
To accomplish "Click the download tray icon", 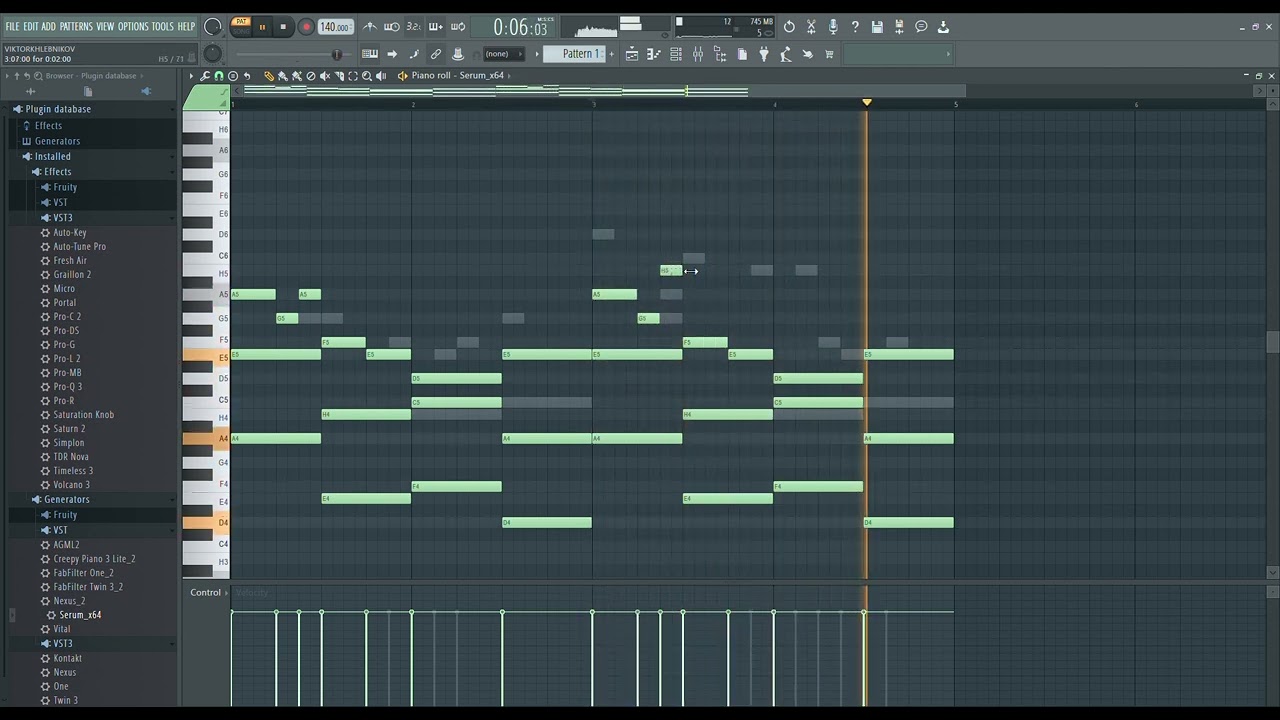I will point(943,27).
